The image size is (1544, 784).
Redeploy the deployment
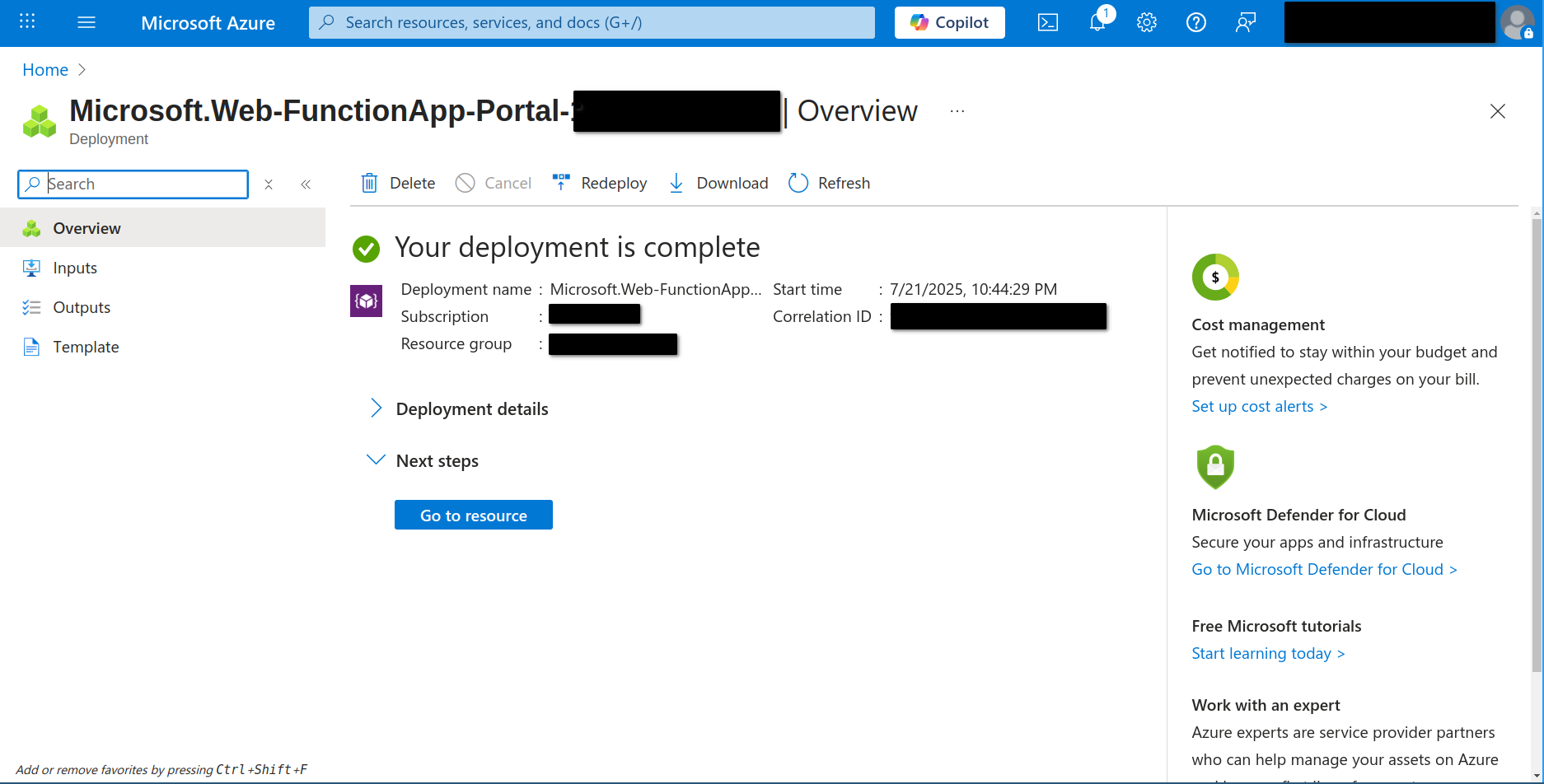(599, 183)
